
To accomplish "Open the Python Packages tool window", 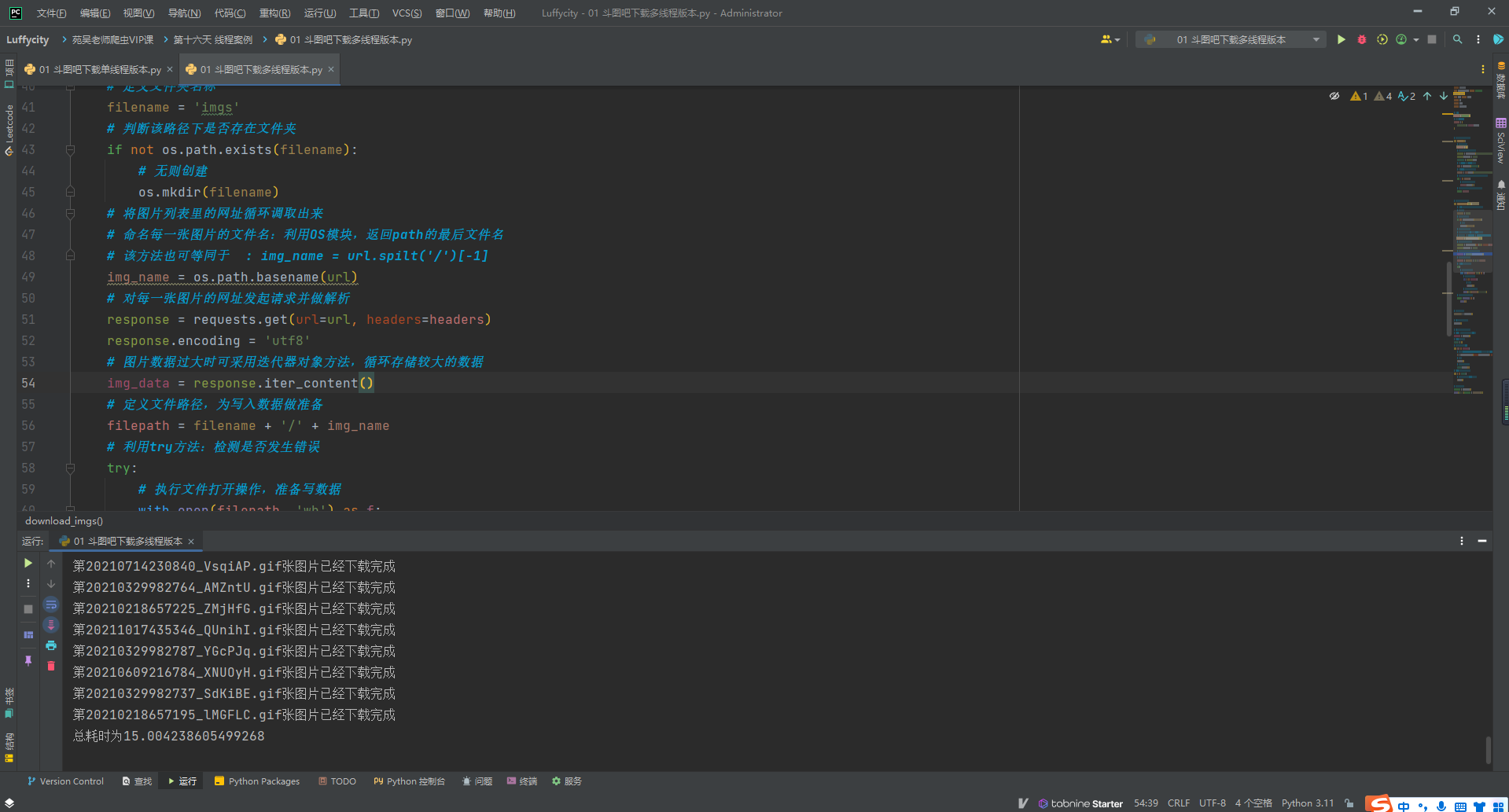I will point(257,781).
